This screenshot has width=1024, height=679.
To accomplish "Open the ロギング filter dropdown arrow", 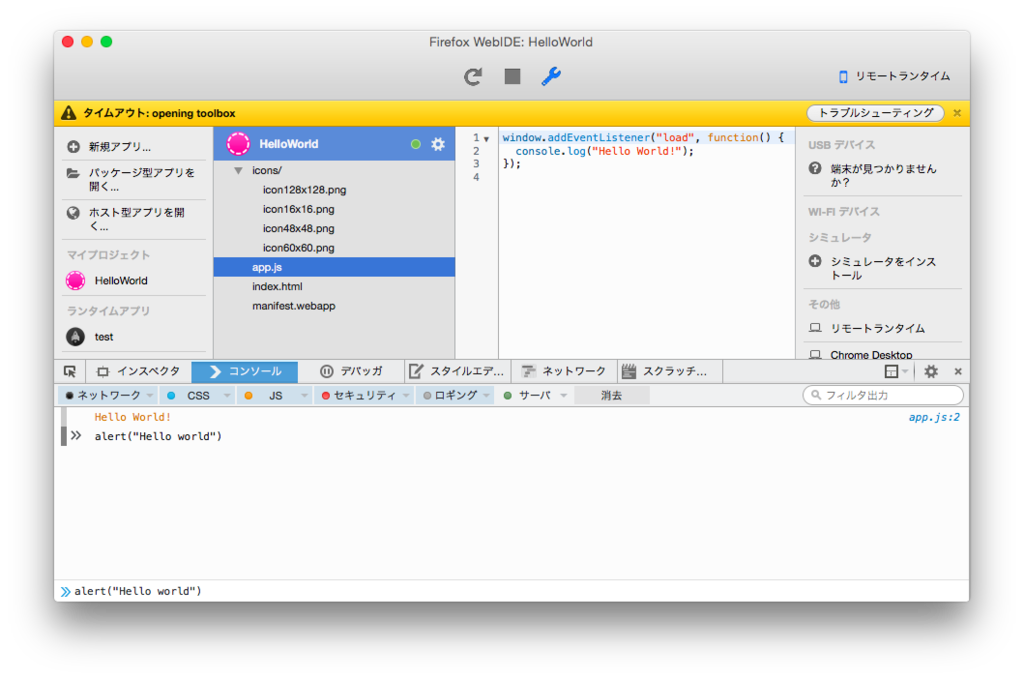I will click(x=487, y=396).
